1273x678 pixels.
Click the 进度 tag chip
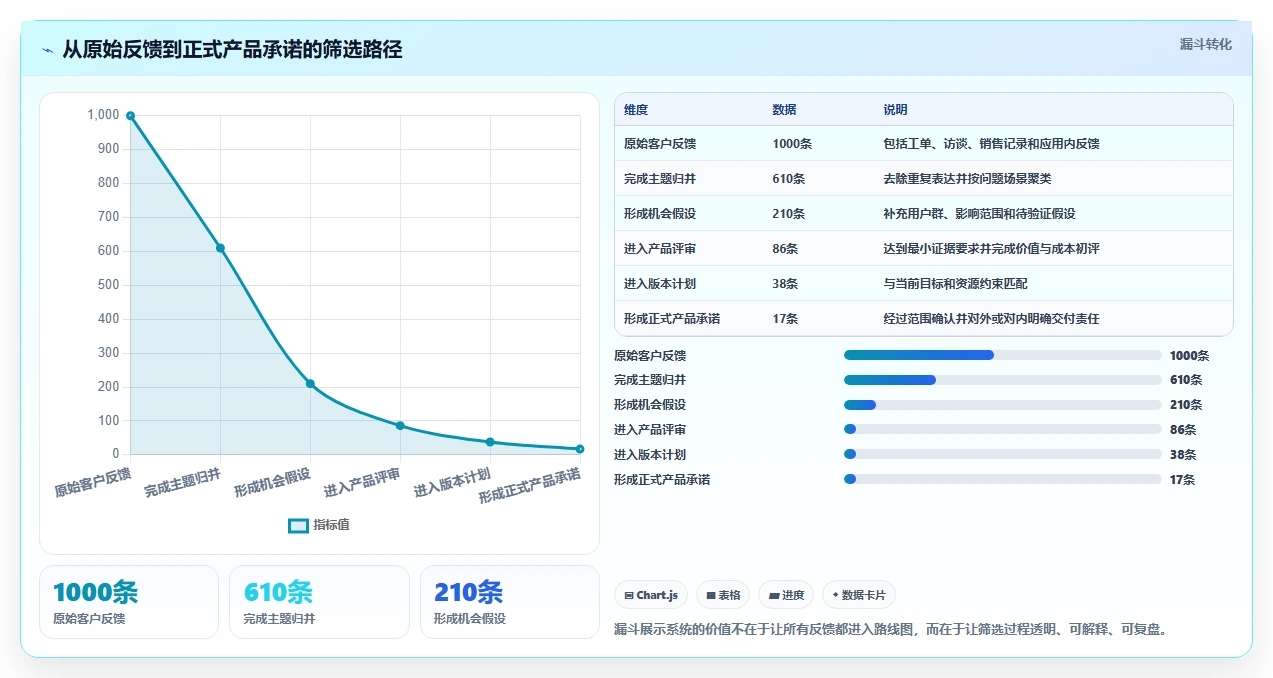pyautogui.click(x=786, y=595)
